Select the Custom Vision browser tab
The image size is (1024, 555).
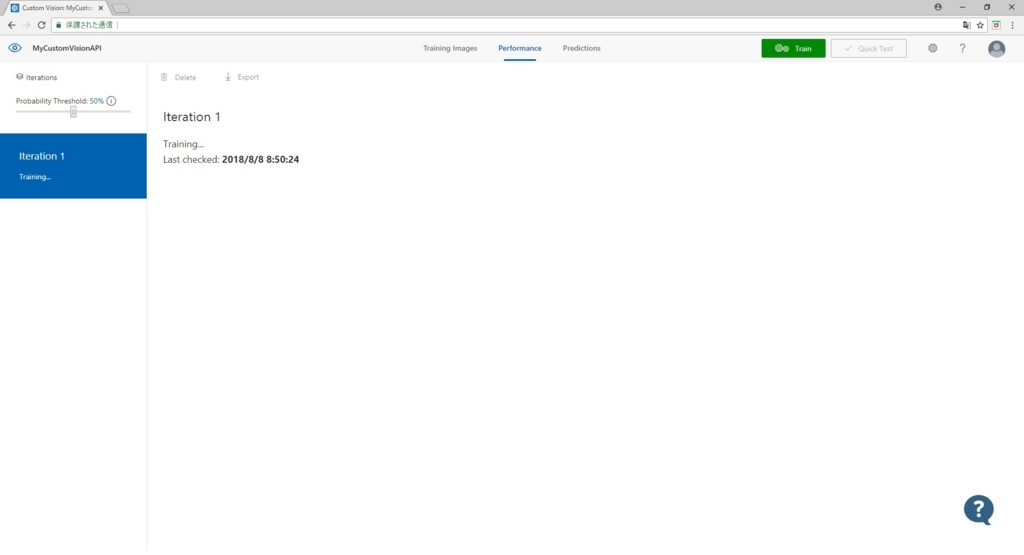click(x=57, y=8)
